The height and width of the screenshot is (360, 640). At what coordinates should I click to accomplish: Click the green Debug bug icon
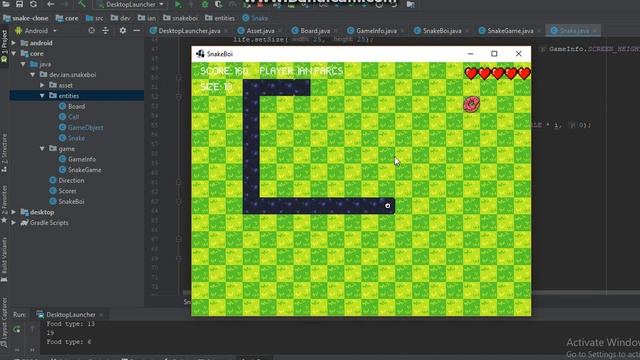tap(205, 4)
